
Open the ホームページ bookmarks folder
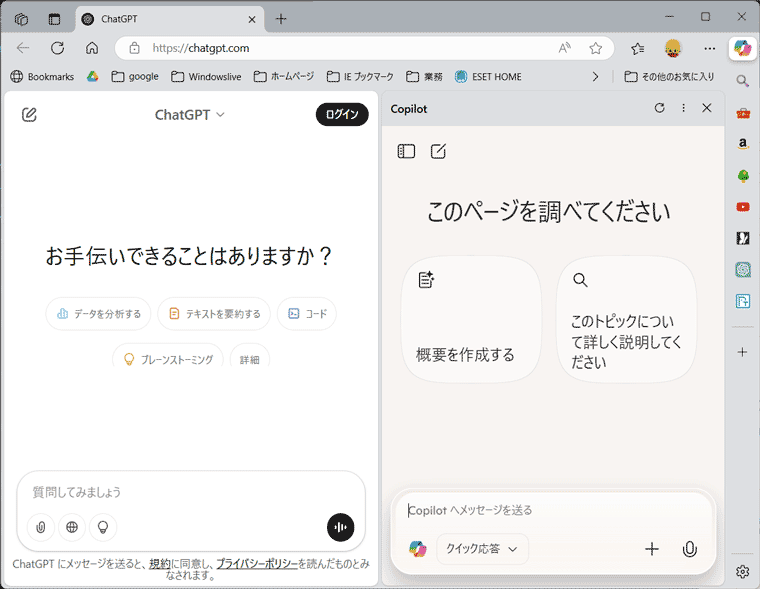click(284, 77)
